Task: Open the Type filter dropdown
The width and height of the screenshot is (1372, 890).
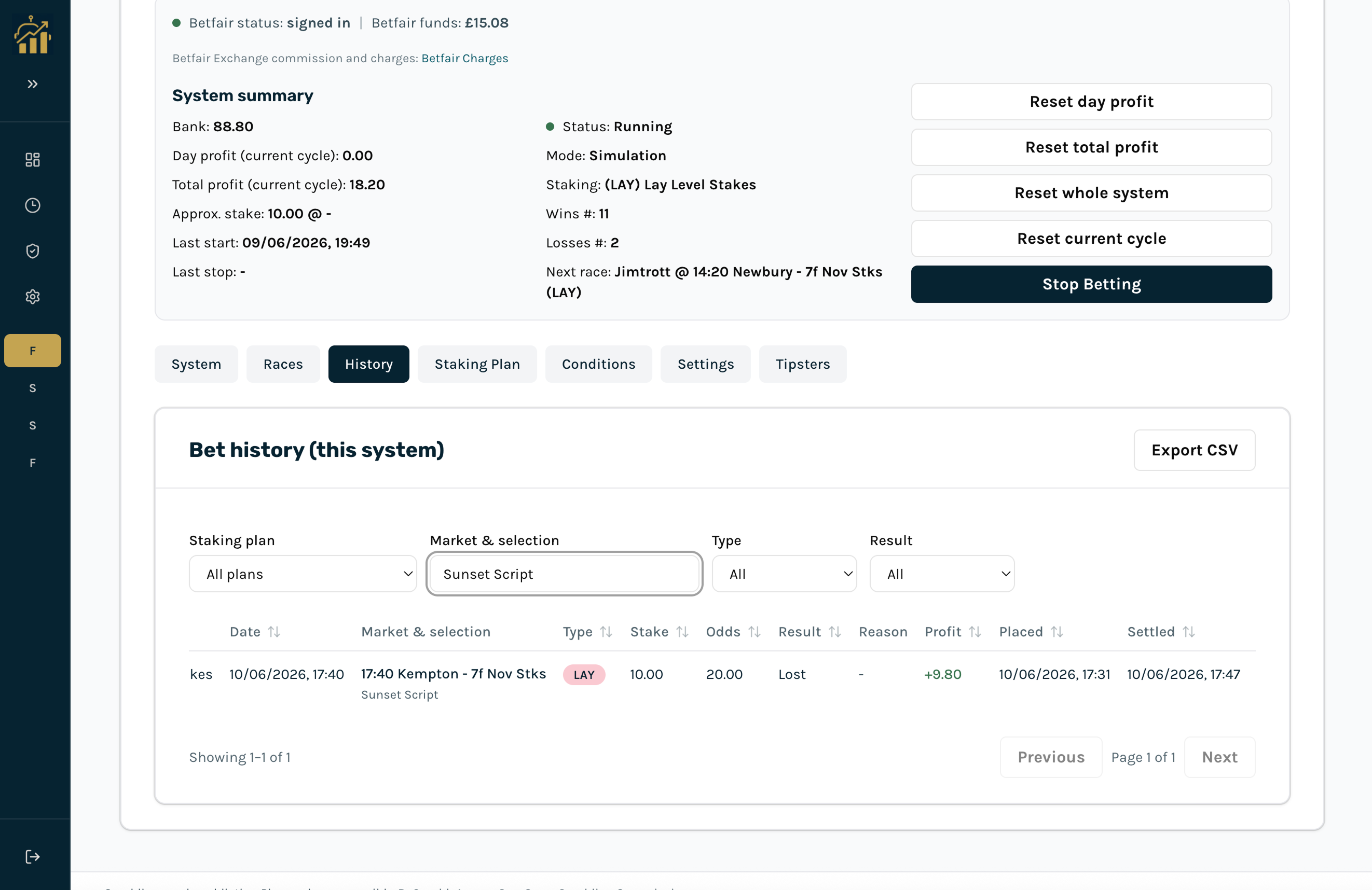Action: tap(784, 574)
